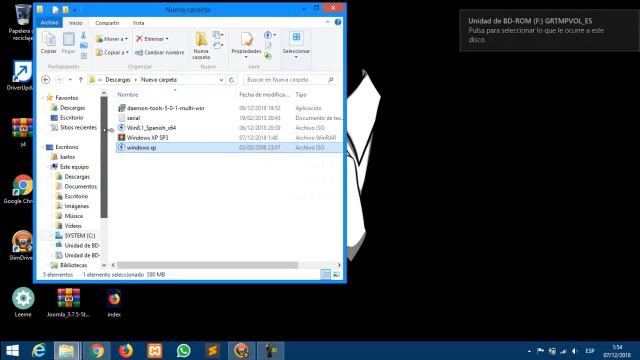Open XAMPP from the taskbar
This screenshot has height=360, width=640.
(x=155, y=351)
